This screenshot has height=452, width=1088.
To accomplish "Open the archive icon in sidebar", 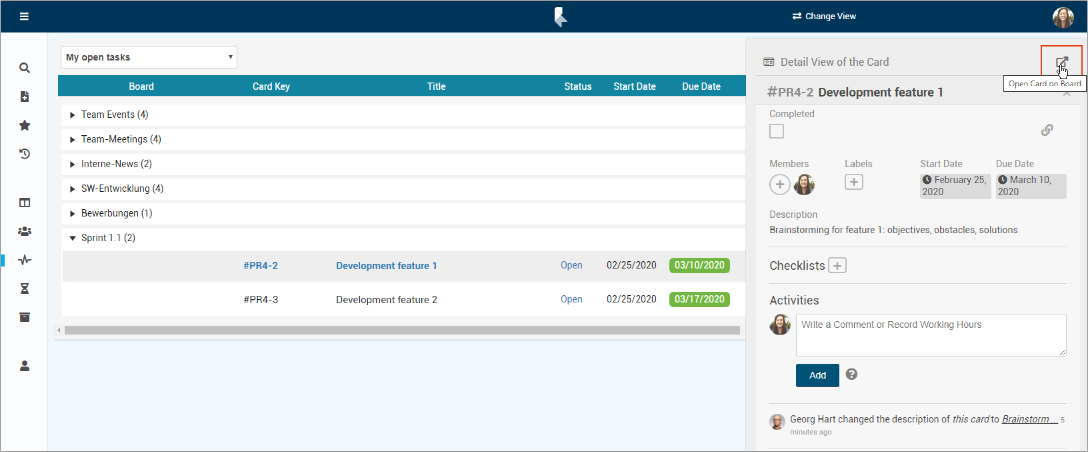I will [x=25, y=317].
